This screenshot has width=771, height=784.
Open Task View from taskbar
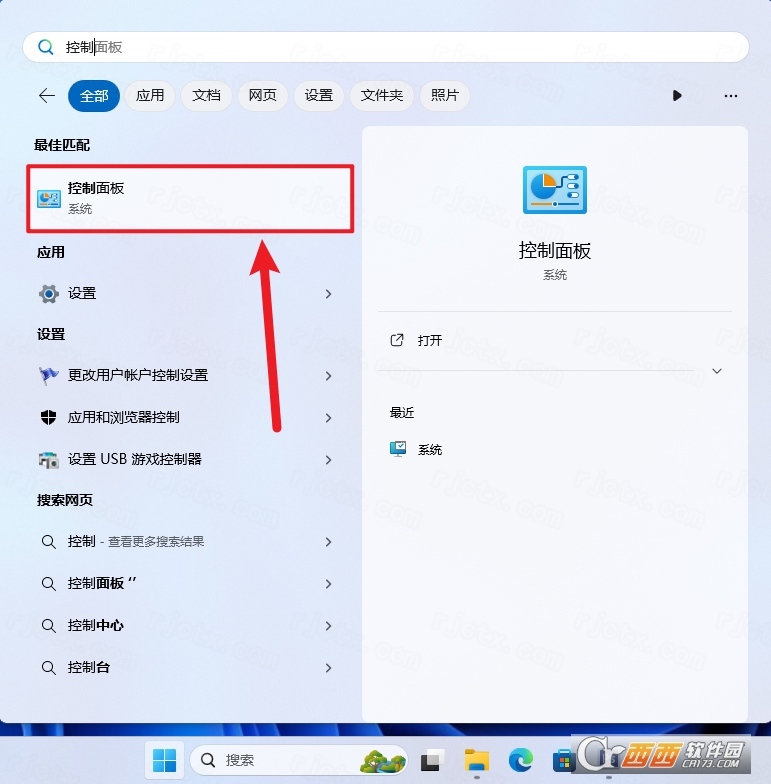(x=432, y=760)
